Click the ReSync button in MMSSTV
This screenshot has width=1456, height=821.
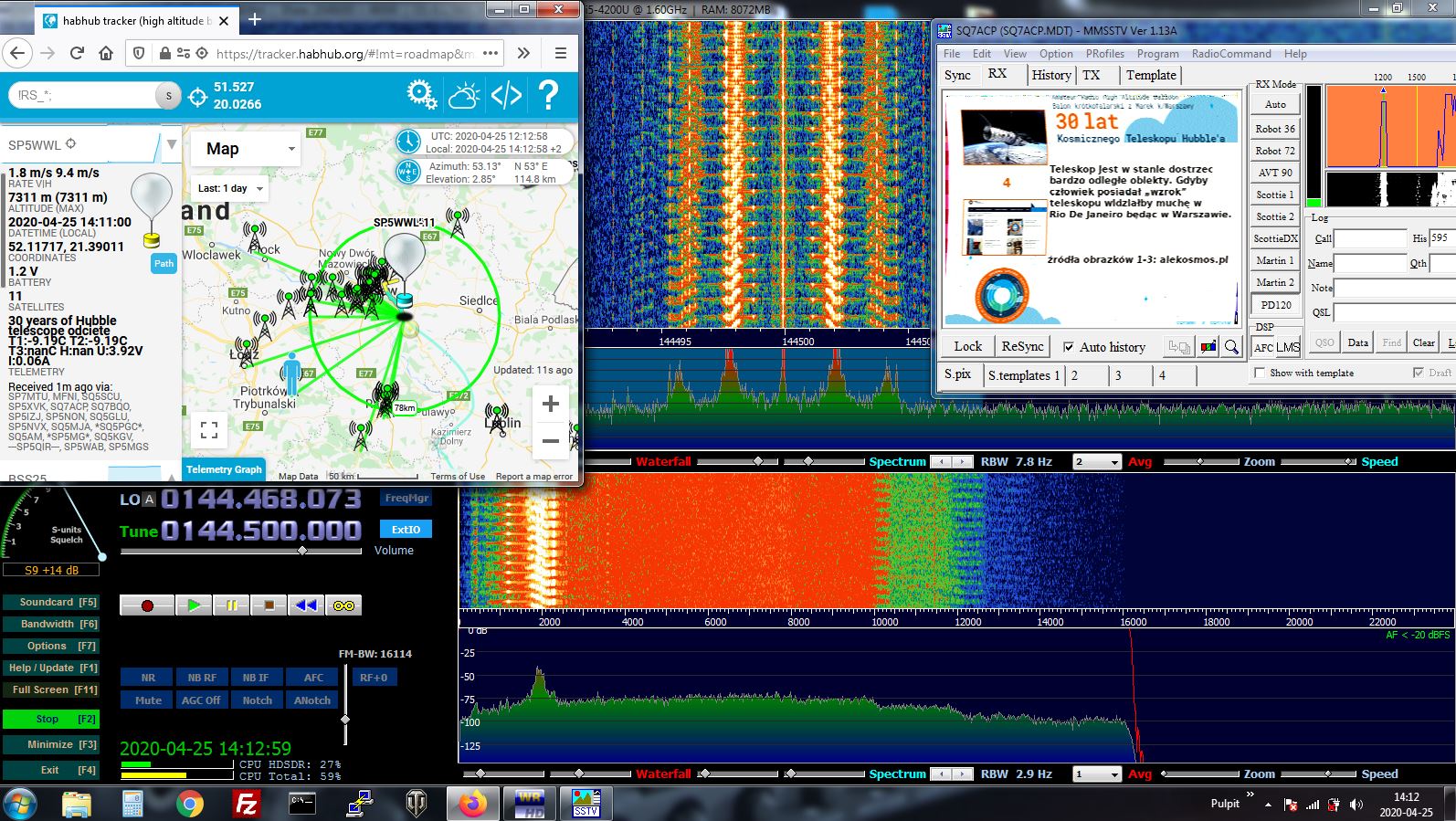click(x=1022, y=347)
